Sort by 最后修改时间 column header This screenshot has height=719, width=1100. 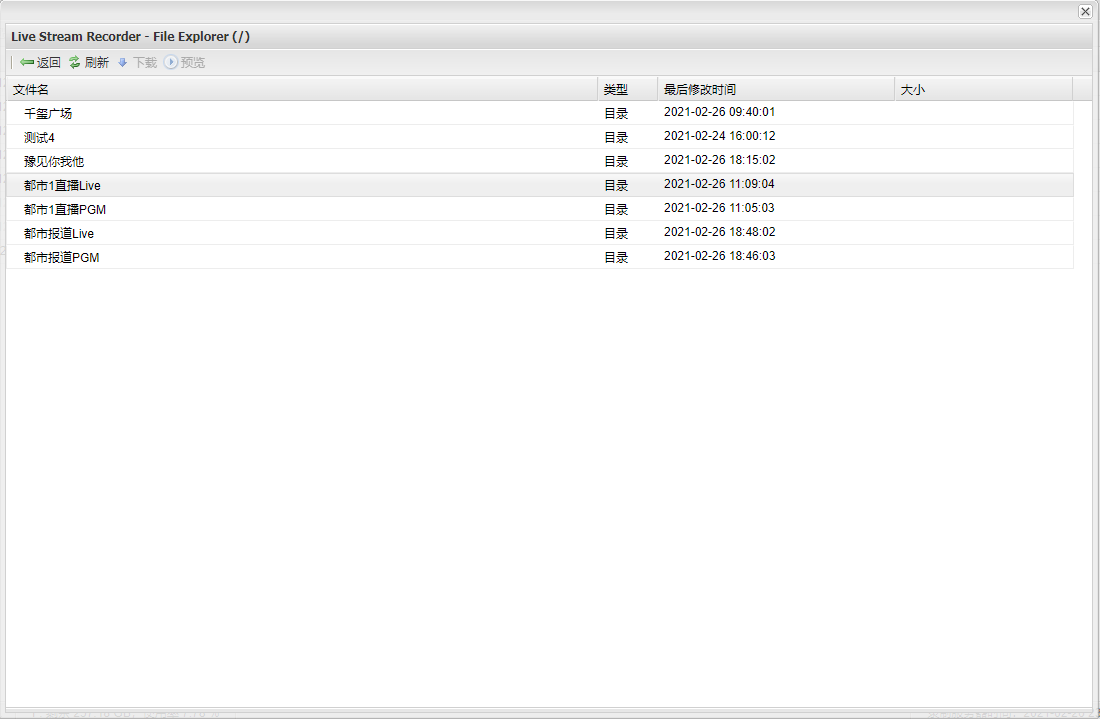click(x=700, y=89)
